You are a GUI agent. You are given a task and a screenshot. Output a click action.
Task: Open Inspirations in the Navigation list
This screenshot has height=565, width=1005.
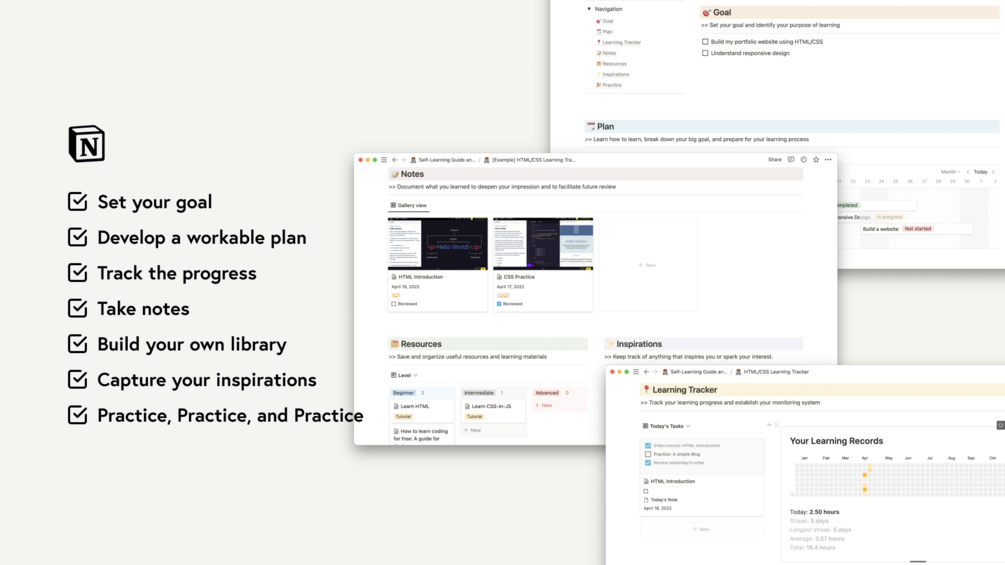[612, 74]
